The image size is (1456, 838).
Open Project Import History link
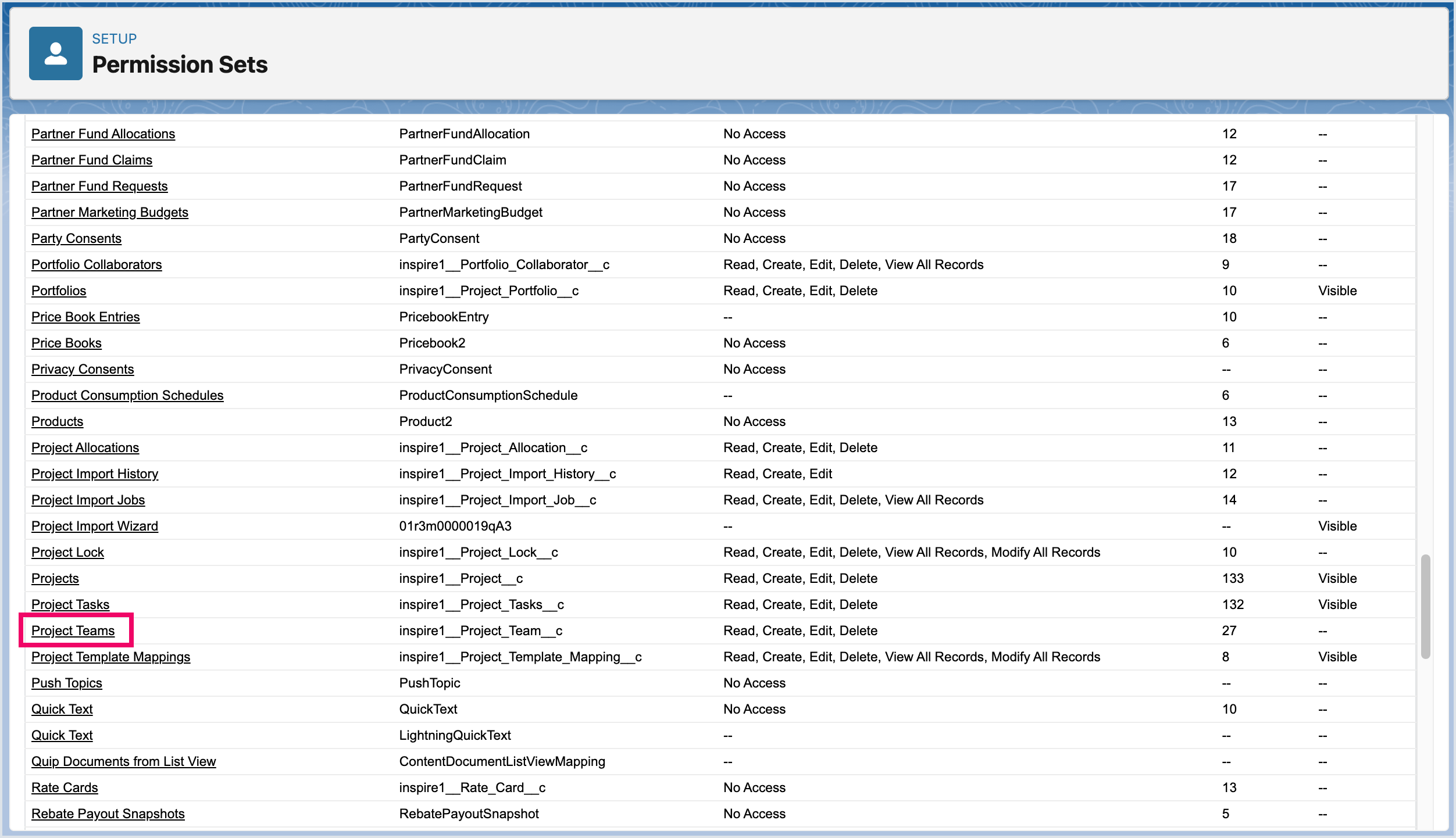pos(95,474)
